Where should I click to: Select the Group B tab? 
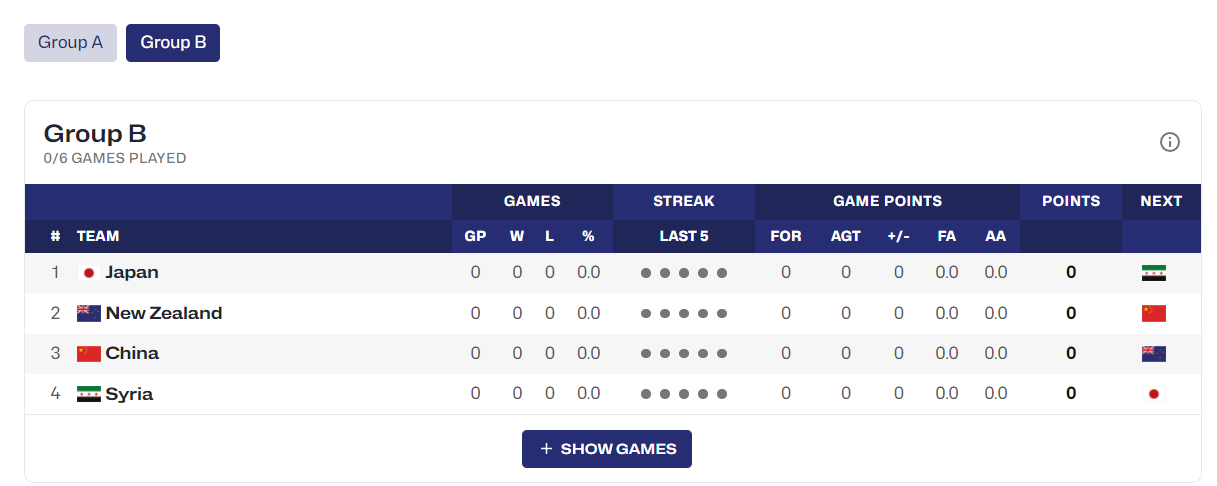pyautogui.click(x=173, y=43)
